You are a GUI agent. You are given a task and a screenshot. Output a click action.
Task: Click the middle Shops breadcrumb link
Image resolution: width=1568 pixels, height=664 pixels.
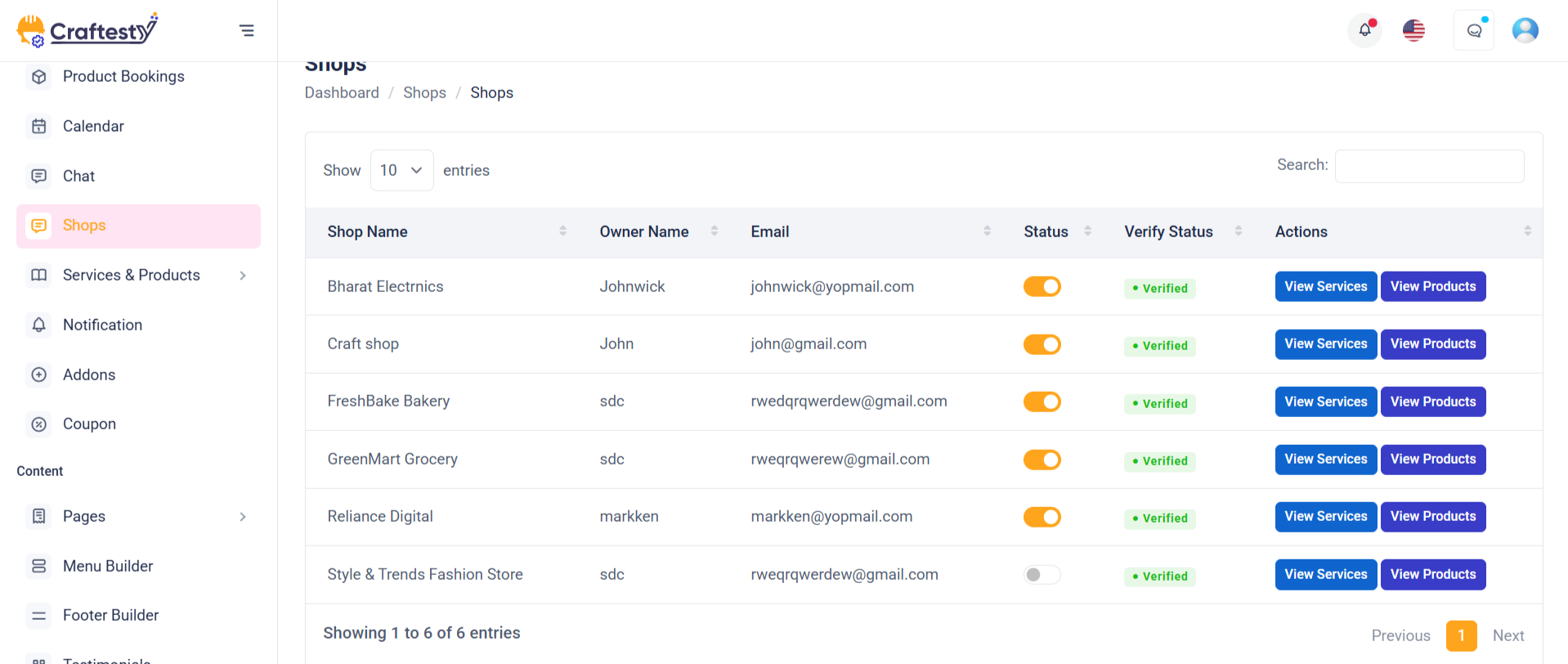424,92
